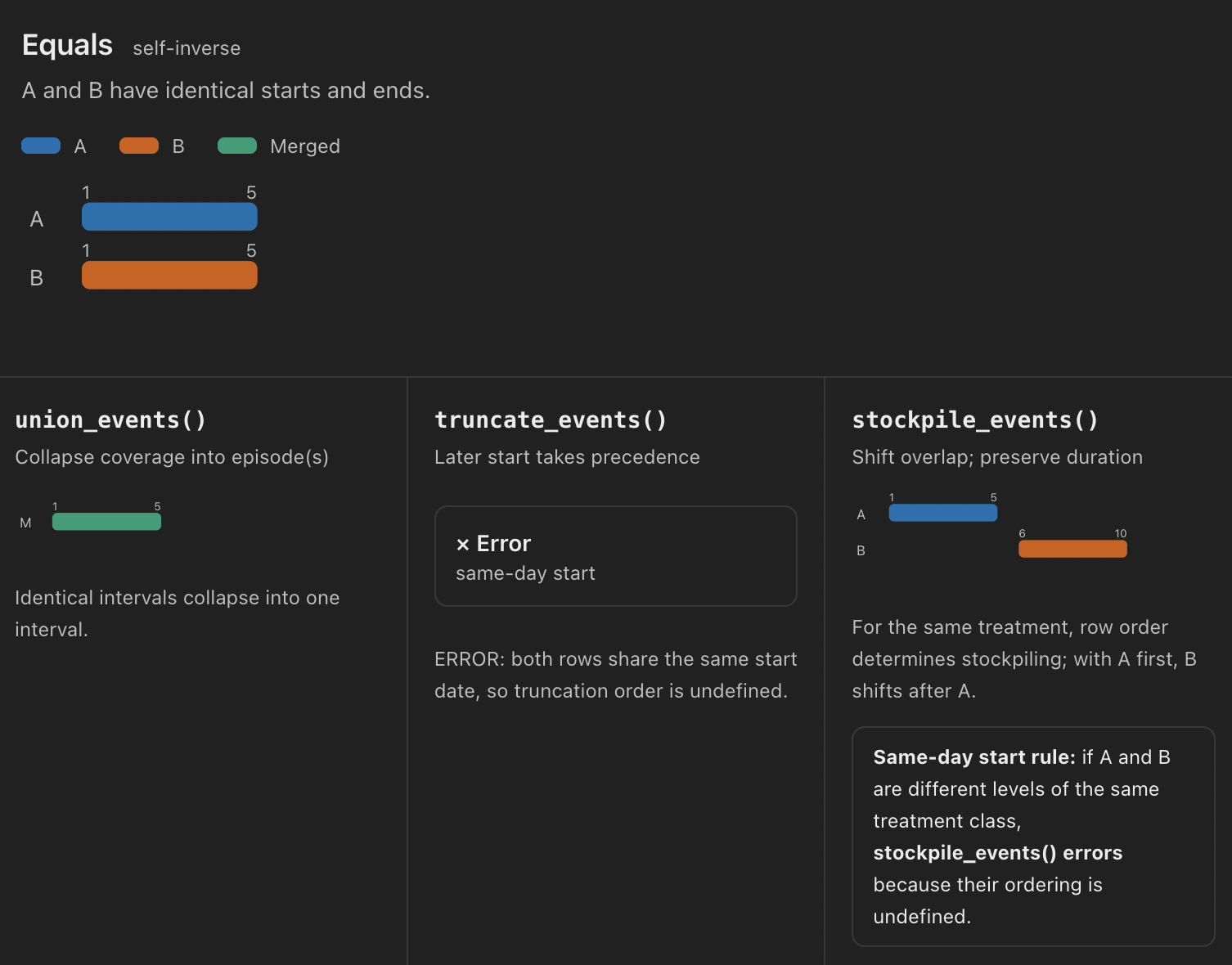1232x965 pixels.
Task: Click the stockpile_events() heading
Action: coord(975,420)
